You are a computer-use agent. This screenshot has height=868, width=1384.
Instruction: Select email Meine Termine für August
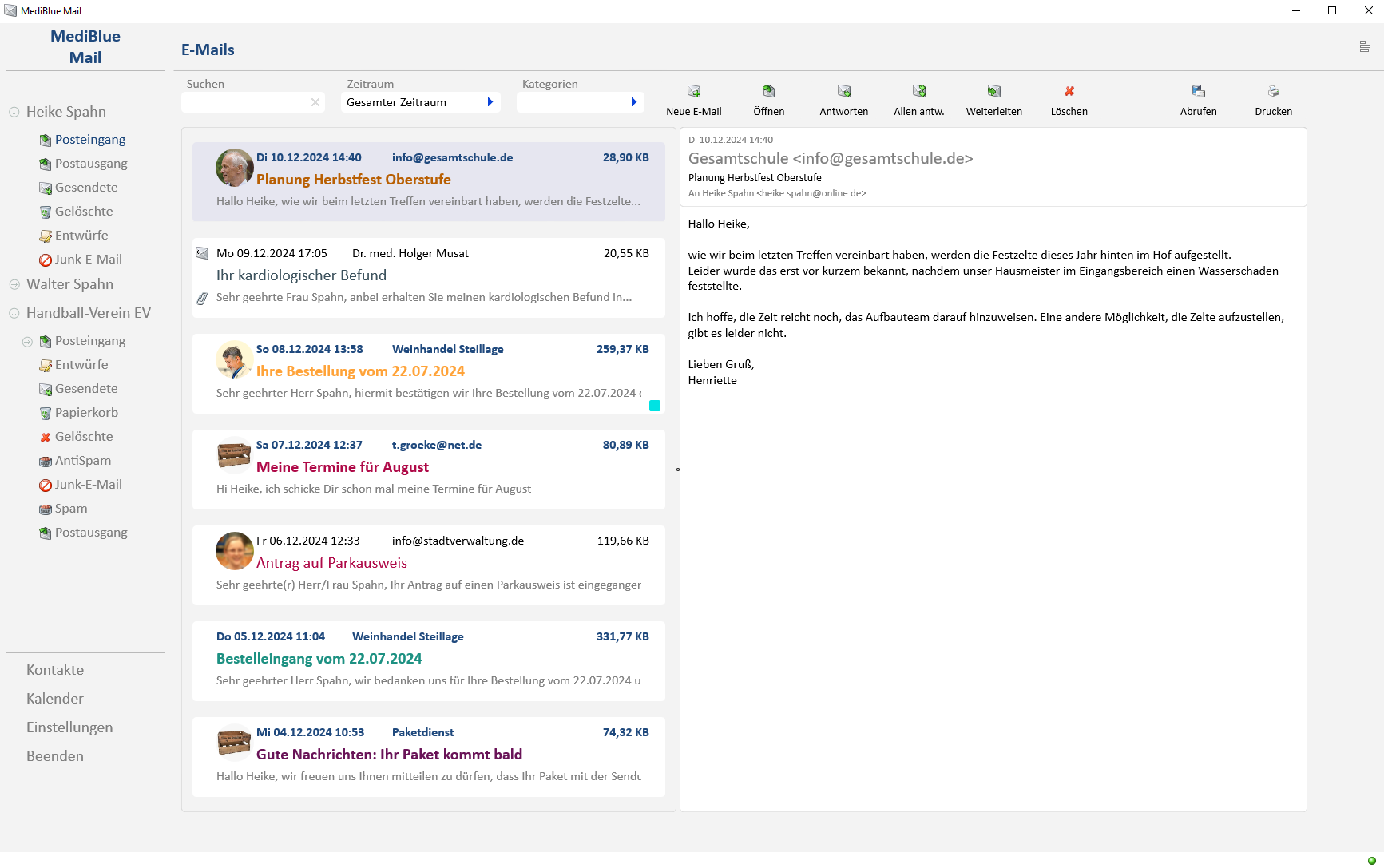tap(429, 469)
